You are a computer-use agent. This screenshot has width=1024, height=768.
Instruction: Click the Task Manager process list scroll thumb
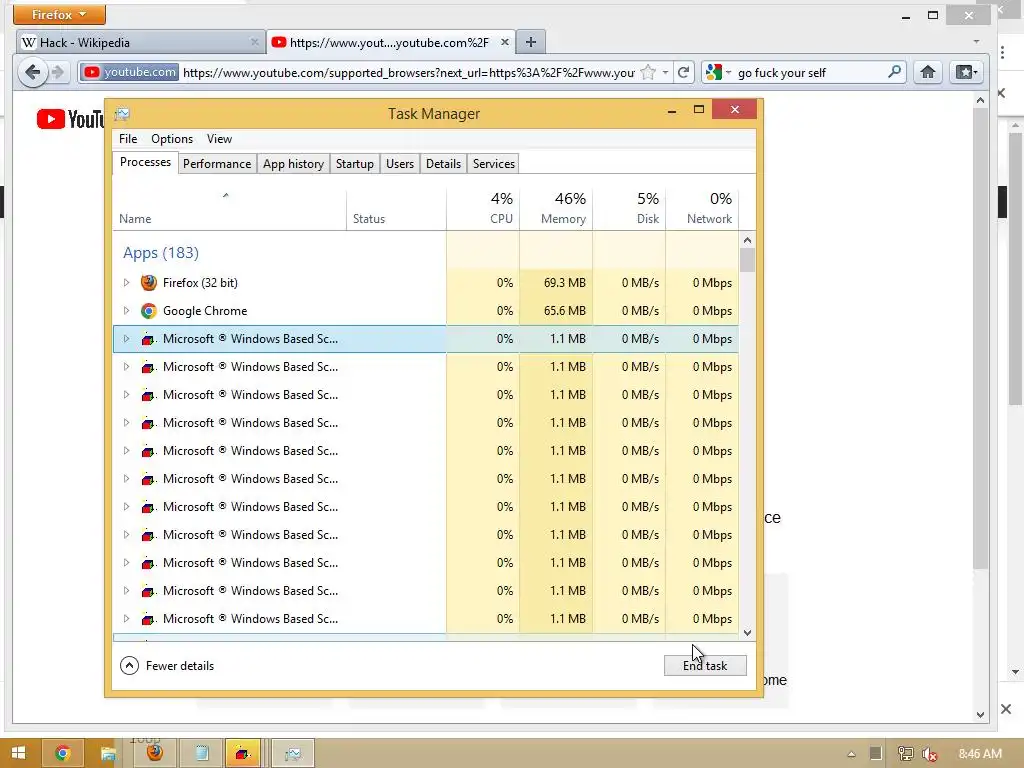748,260
